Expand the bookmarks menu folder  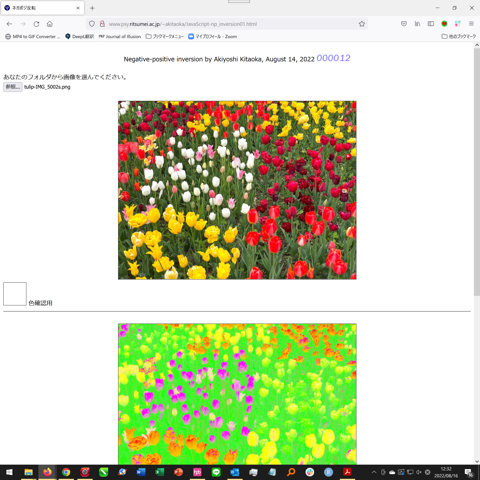pos(165,37)
